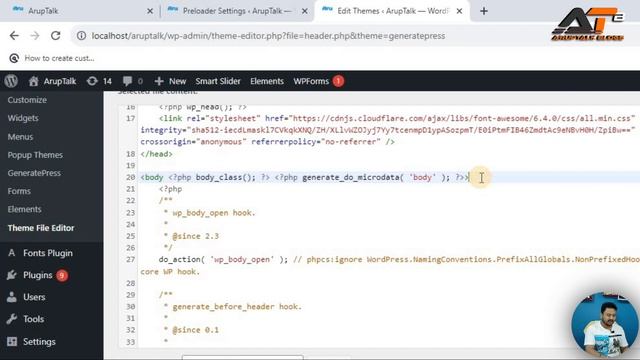This screenshot has height=360, width=640.
Task: Open Elements in the sidebar submenu
Action: [x=24, y=209]
